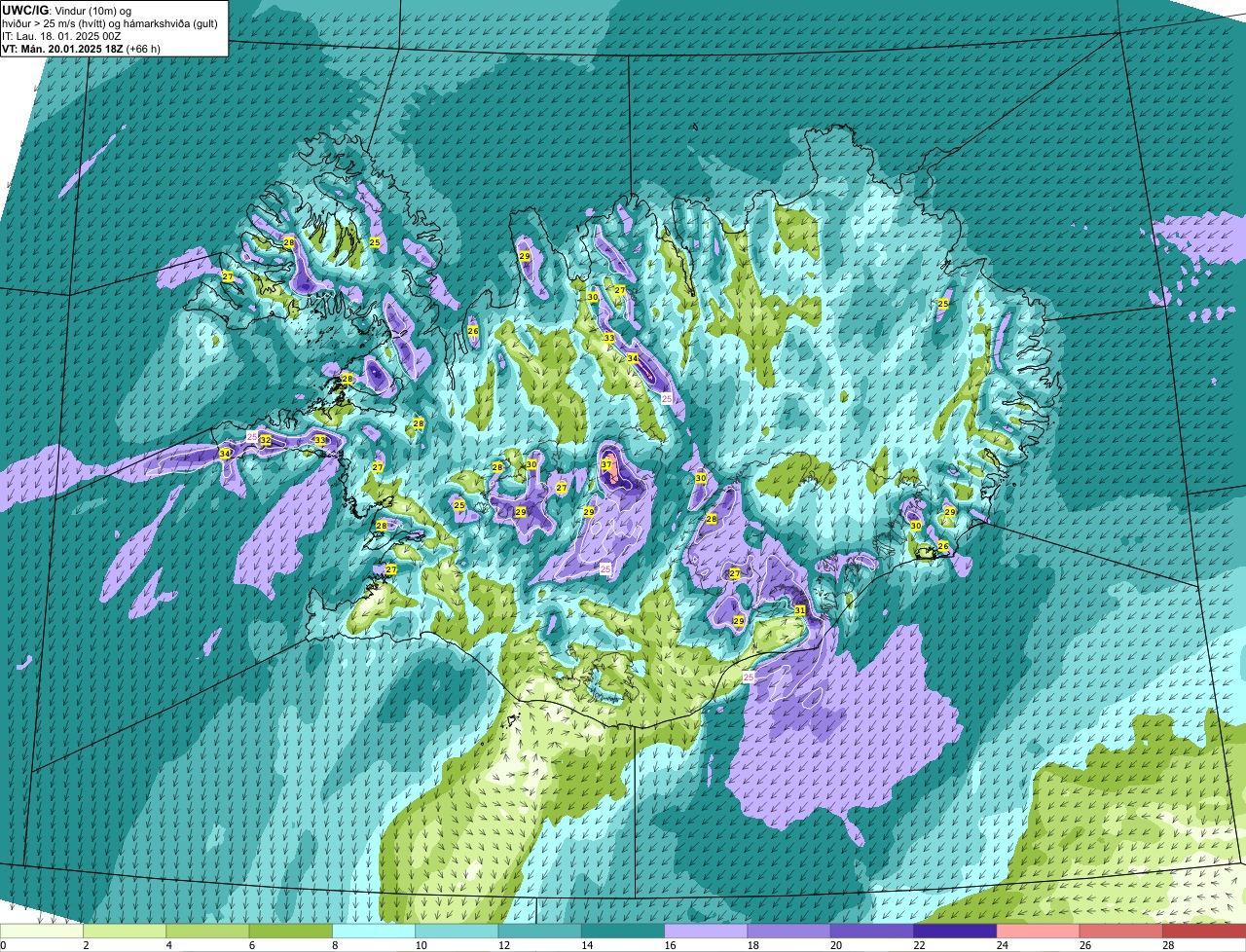Select the legend scale label '14'
The image size is (1246, 952).
click(587, 945)
